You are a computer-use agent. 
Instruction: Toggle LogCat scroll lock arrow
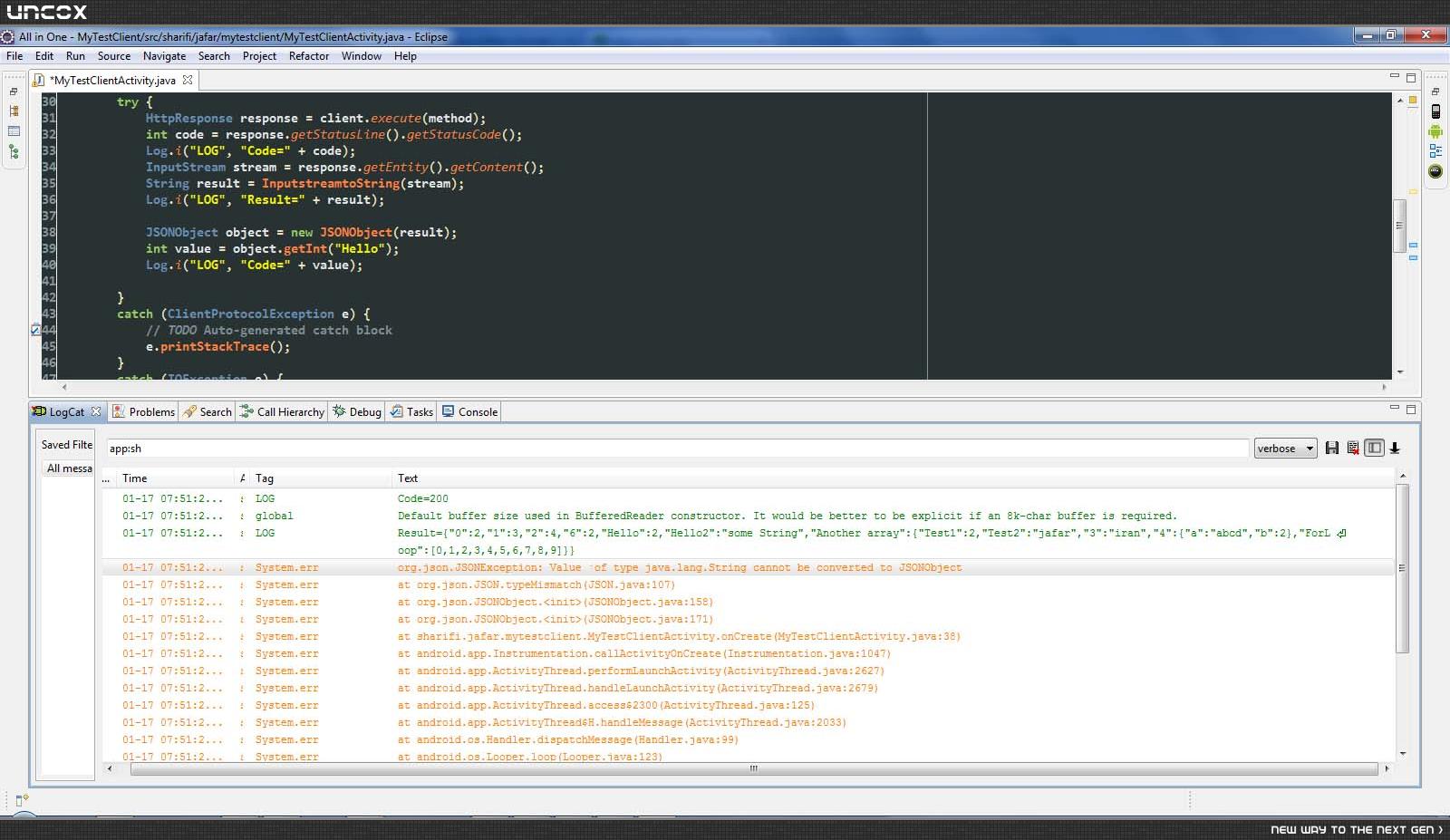pos(1395,448)
